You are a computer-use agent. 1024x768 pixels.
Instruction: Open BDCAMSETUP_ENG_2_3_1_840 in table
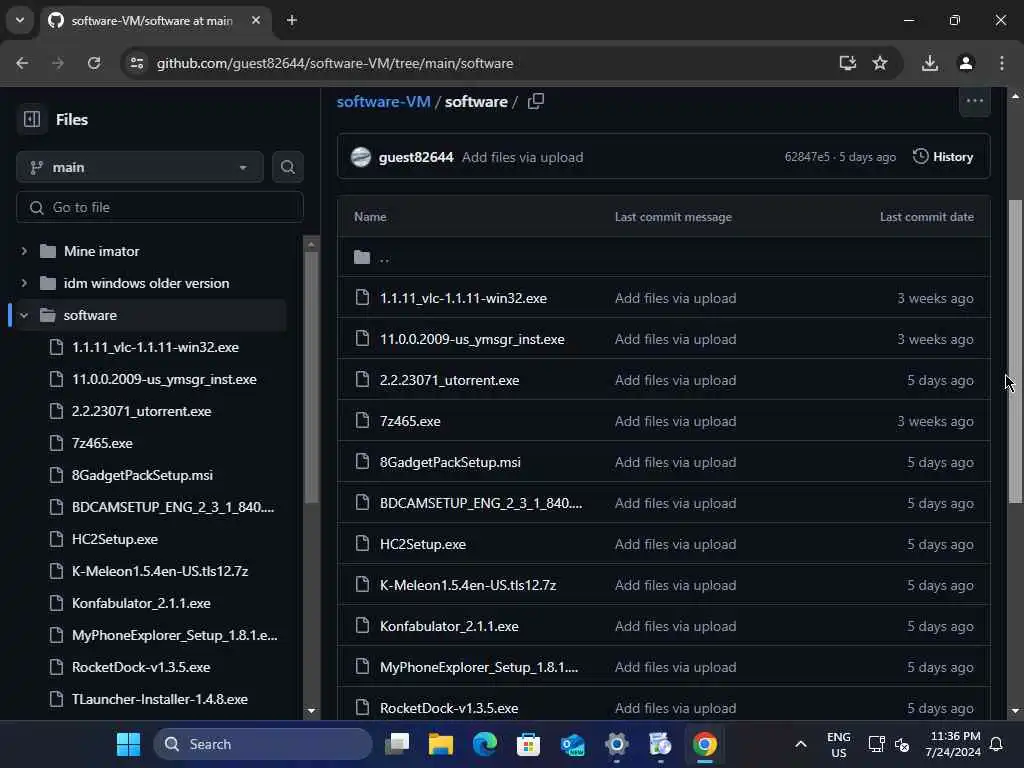481,503
